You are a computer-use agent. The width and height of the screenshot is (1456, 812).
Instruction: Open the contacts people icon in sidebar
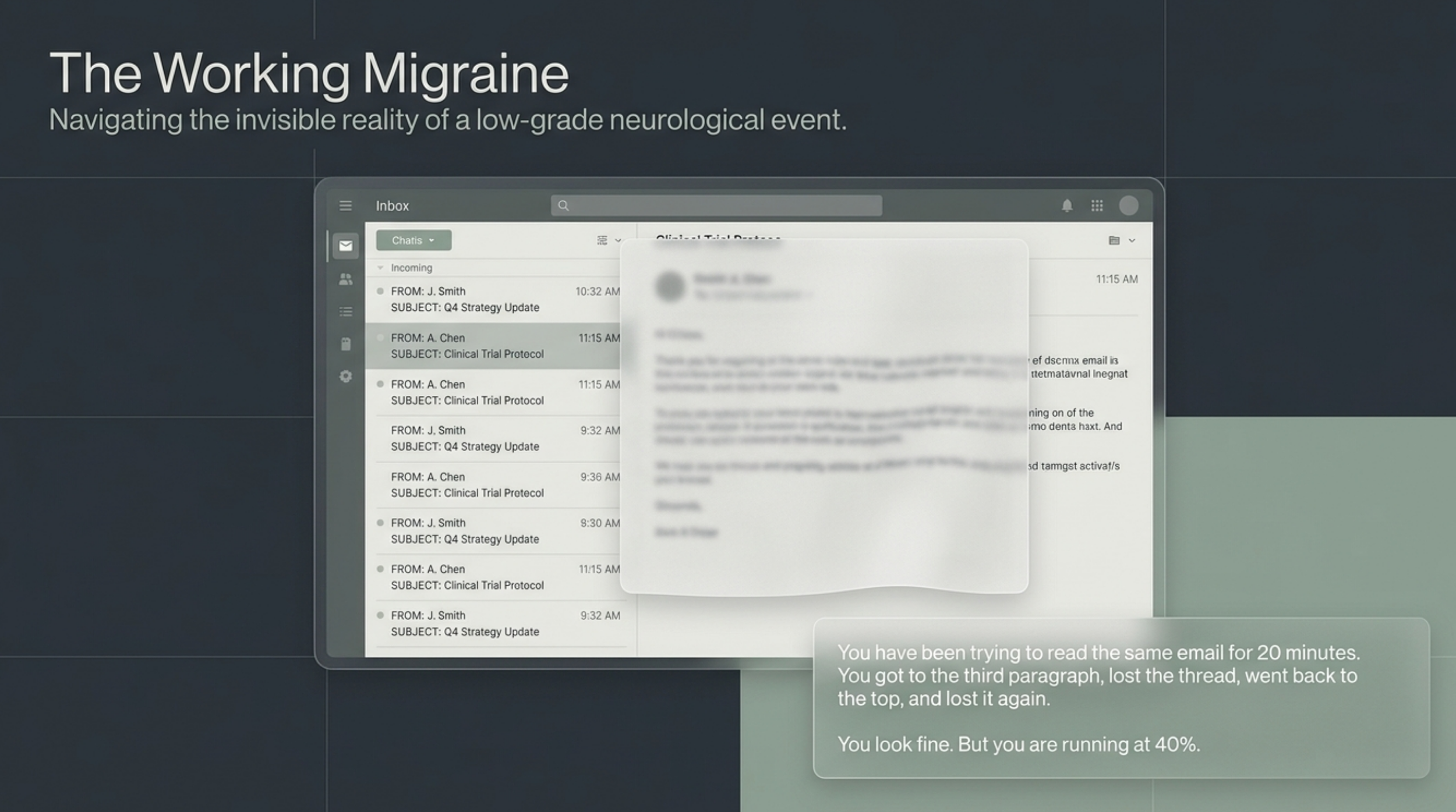click(345, 279)
